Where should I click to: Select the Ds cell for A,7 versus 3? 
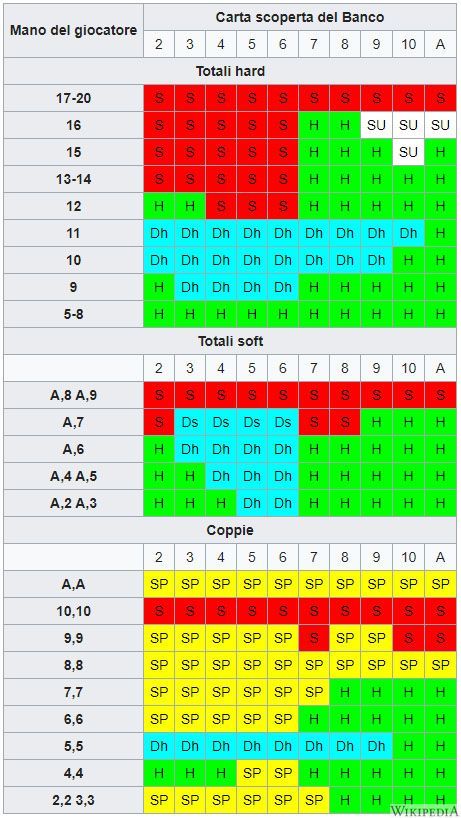click(190, 422)
